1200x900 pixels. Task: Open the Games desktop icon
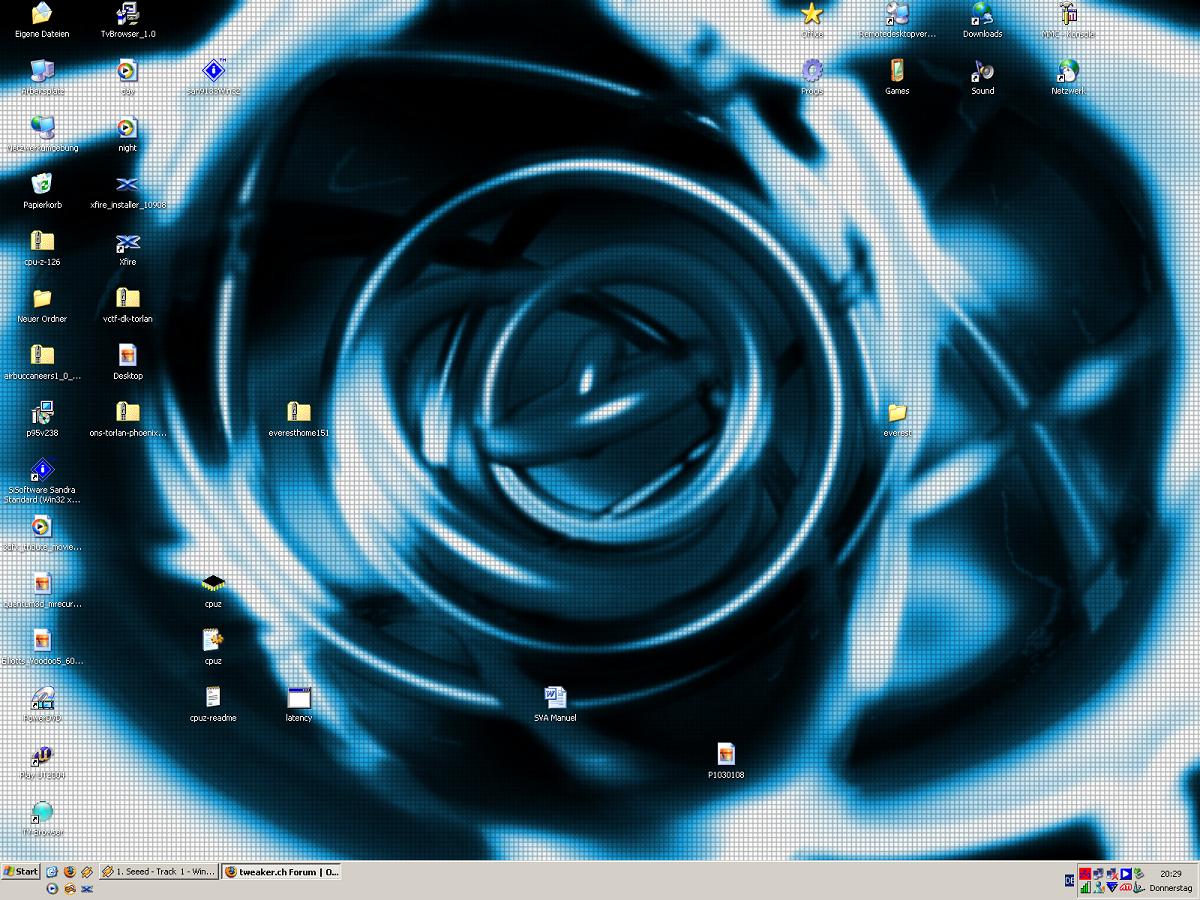tap(897, 71)
